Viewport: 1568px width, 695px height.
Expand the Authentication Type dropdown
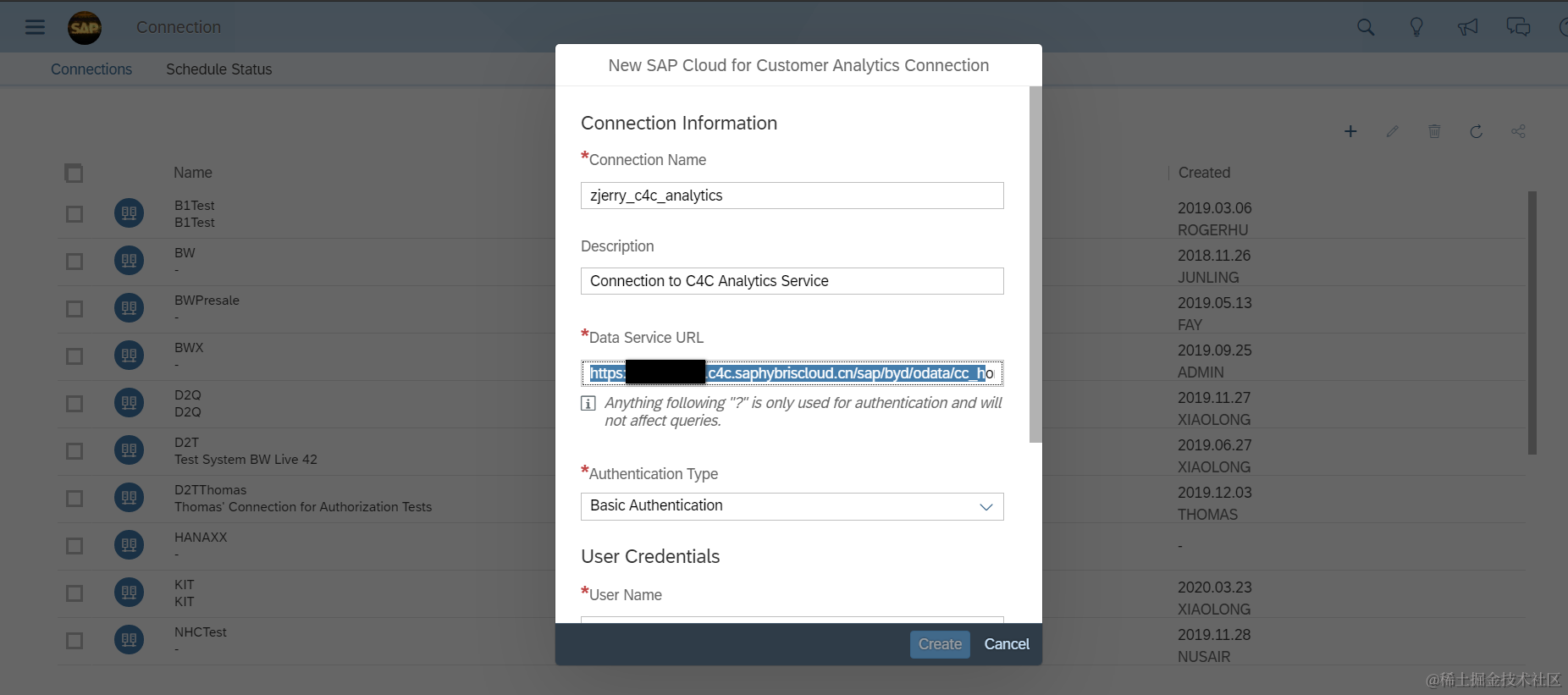click(792, 506)
